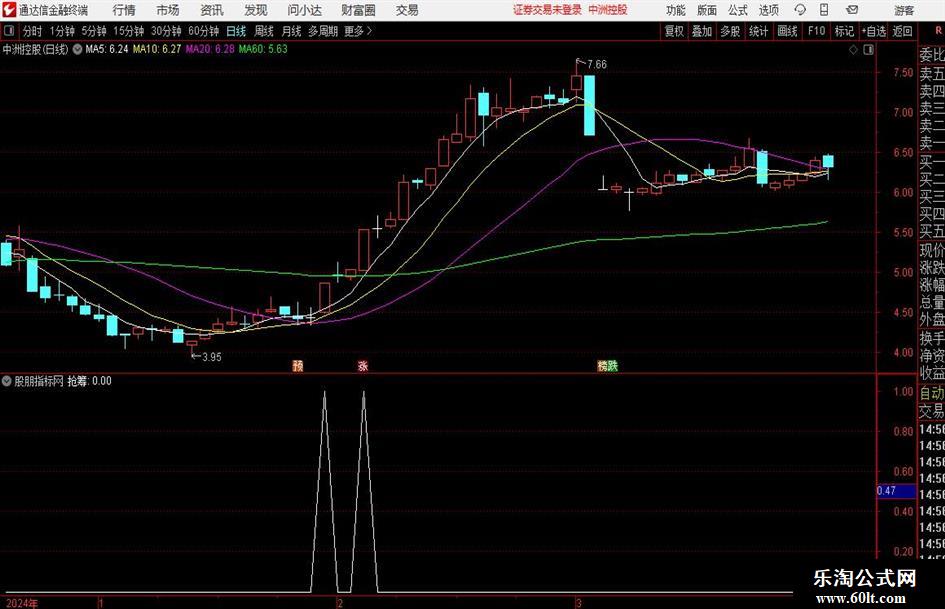
Task: Open the 财富圈 menu
Action: click(x=358, y=10)
